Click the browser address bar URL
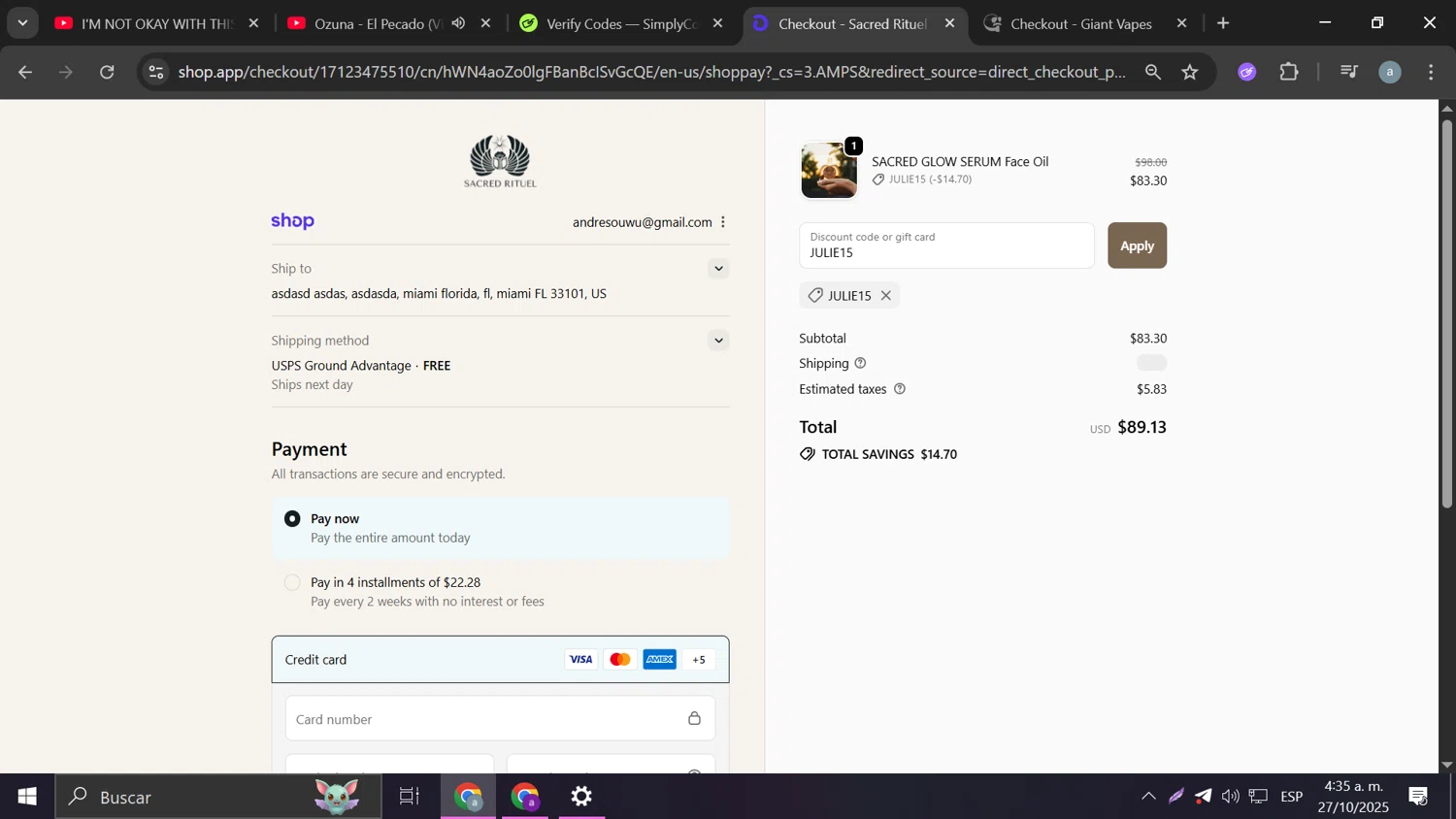This screenshot has height=819, width=1456. coord(651,72)
